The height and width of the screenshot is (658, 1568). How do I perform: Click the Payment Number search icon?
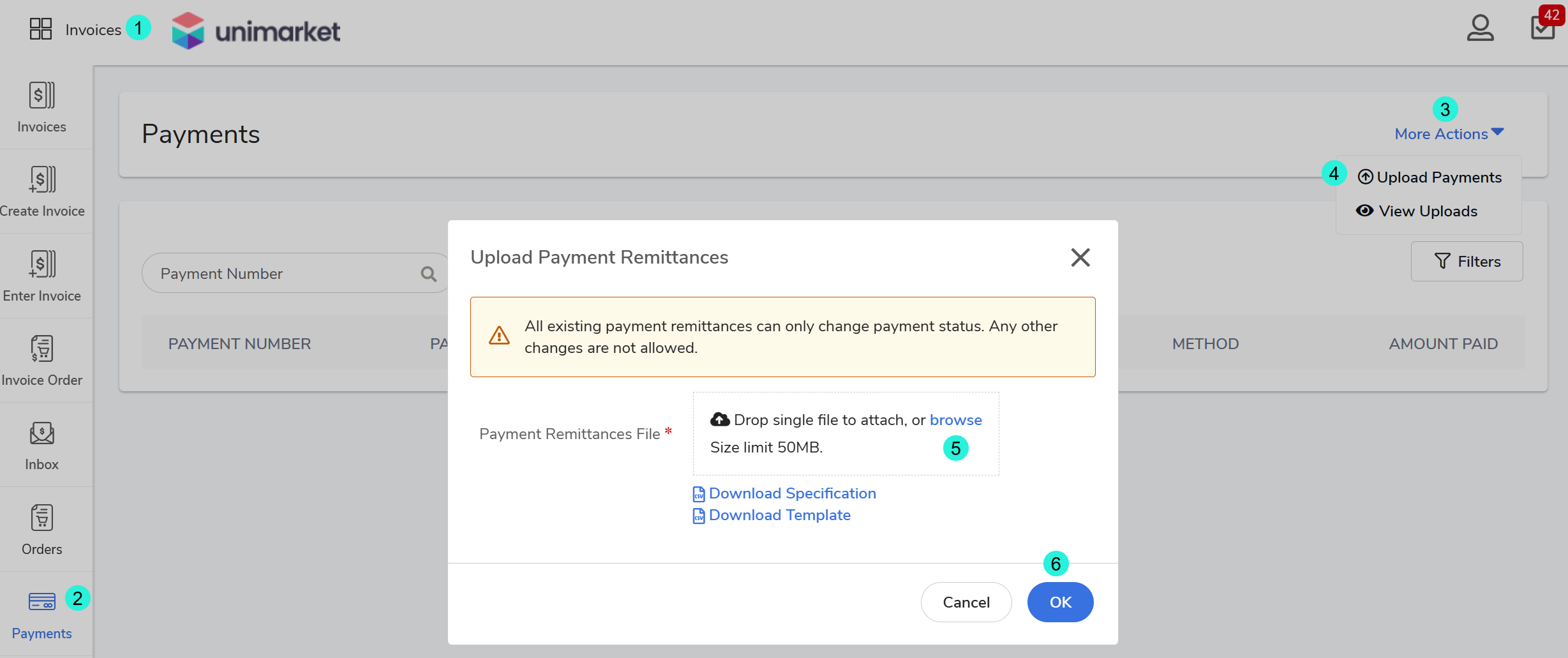429,274
